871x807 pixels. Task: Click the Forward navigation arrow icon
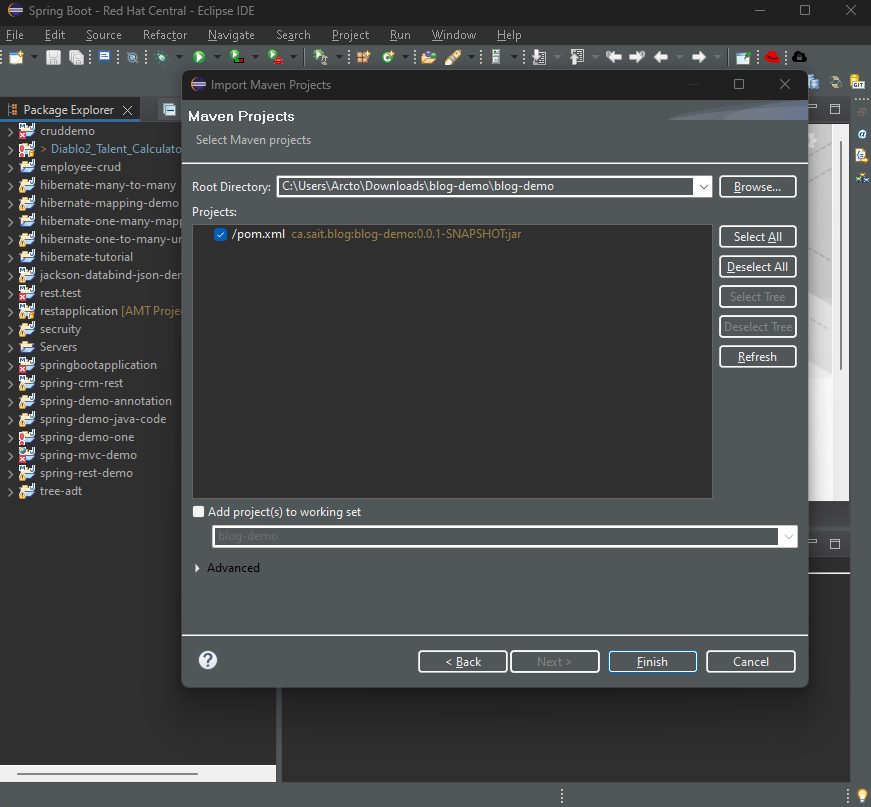coord(699,57)
